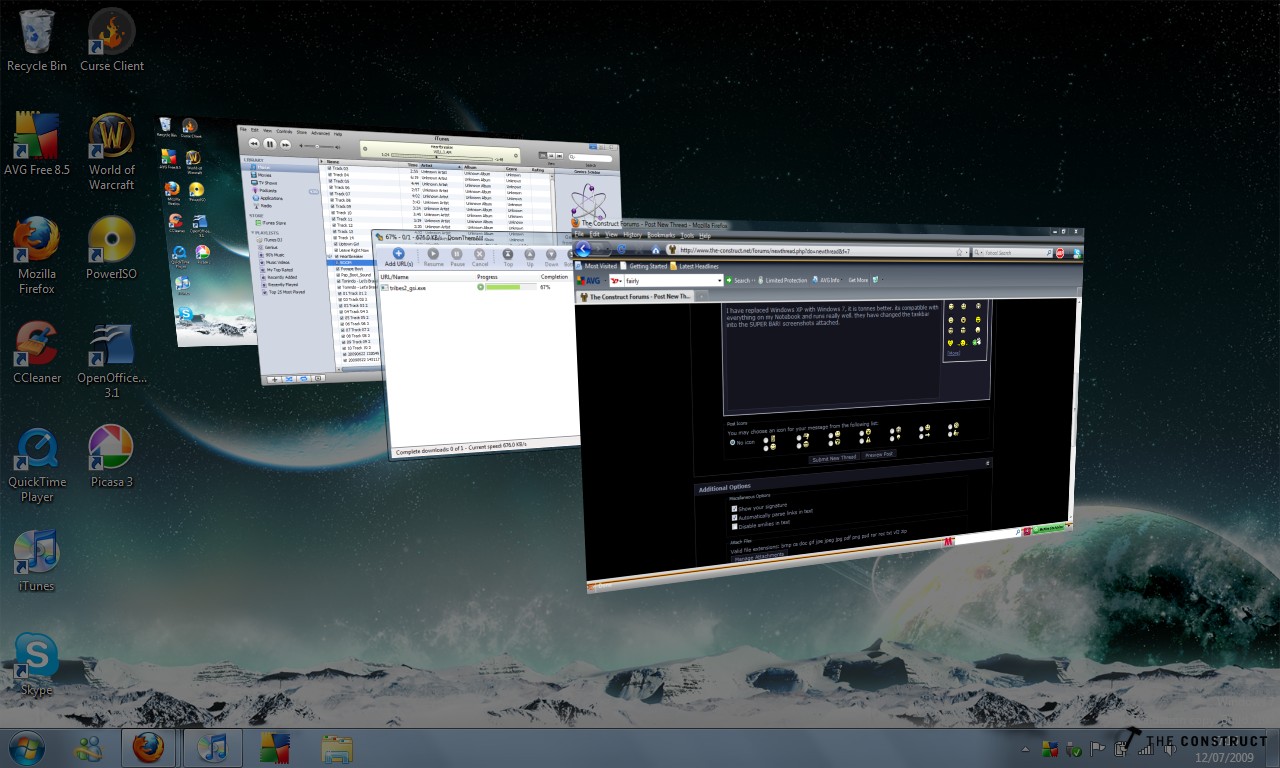
Task: Toggle Automatically parse links in text checkbox
Action: coord(734,516)
